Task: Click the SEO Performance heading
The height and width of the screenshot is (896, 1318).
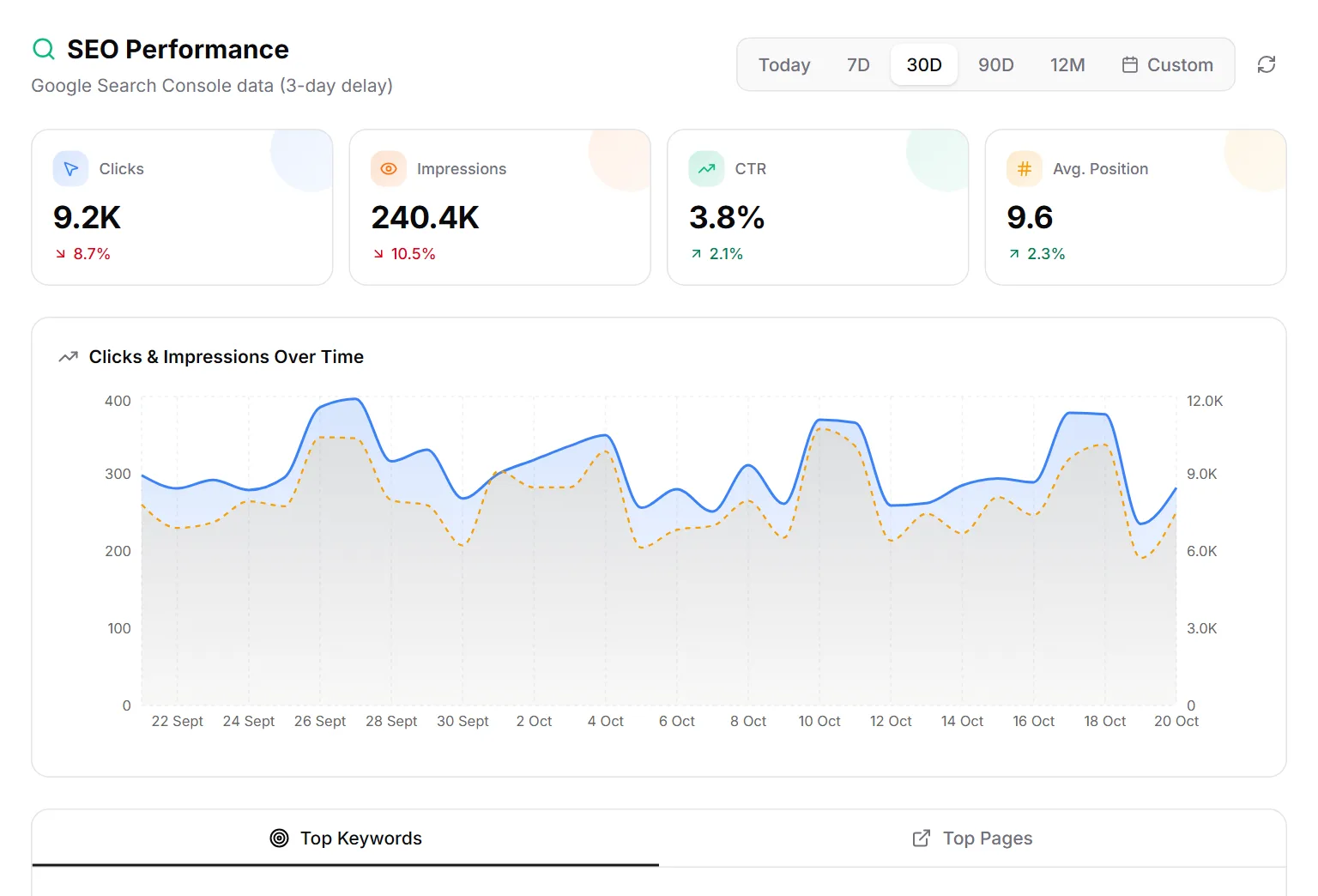Action: (178, 49)
